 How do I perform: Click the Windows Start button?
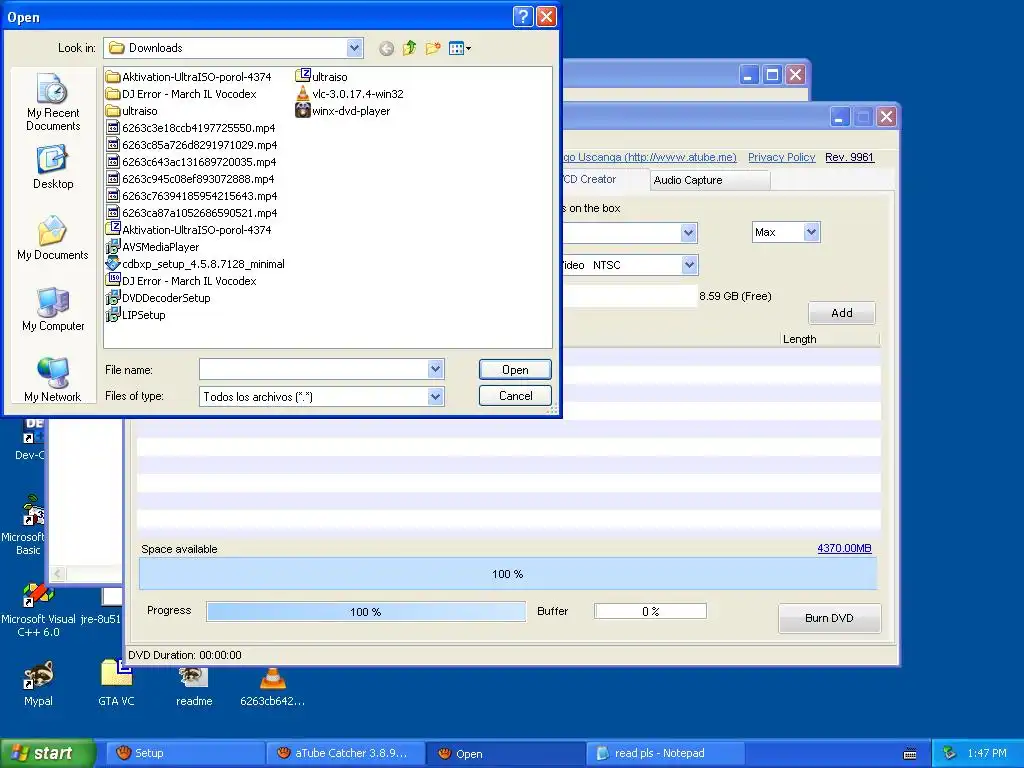(47, 753)
